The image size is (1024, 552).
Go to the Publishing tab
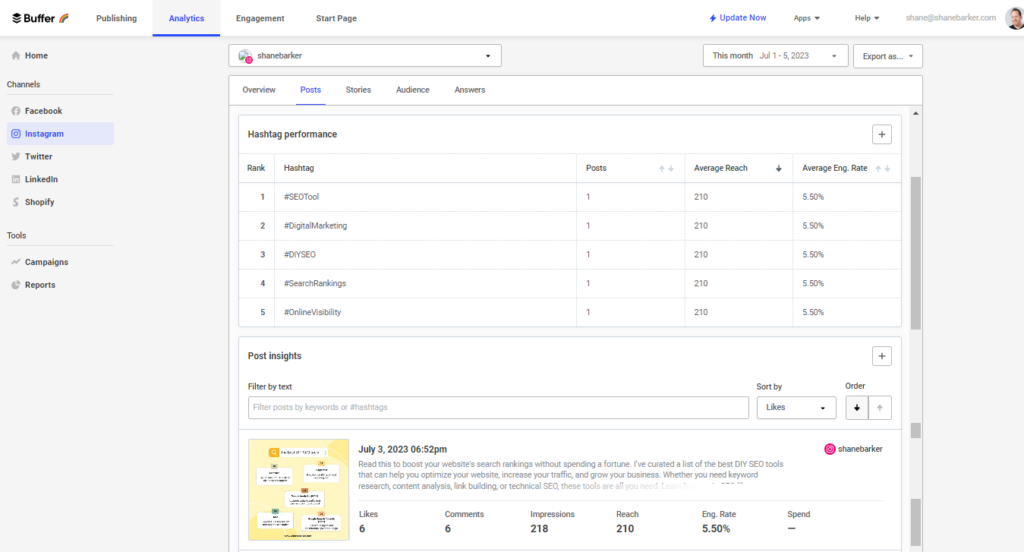point(116,18)
